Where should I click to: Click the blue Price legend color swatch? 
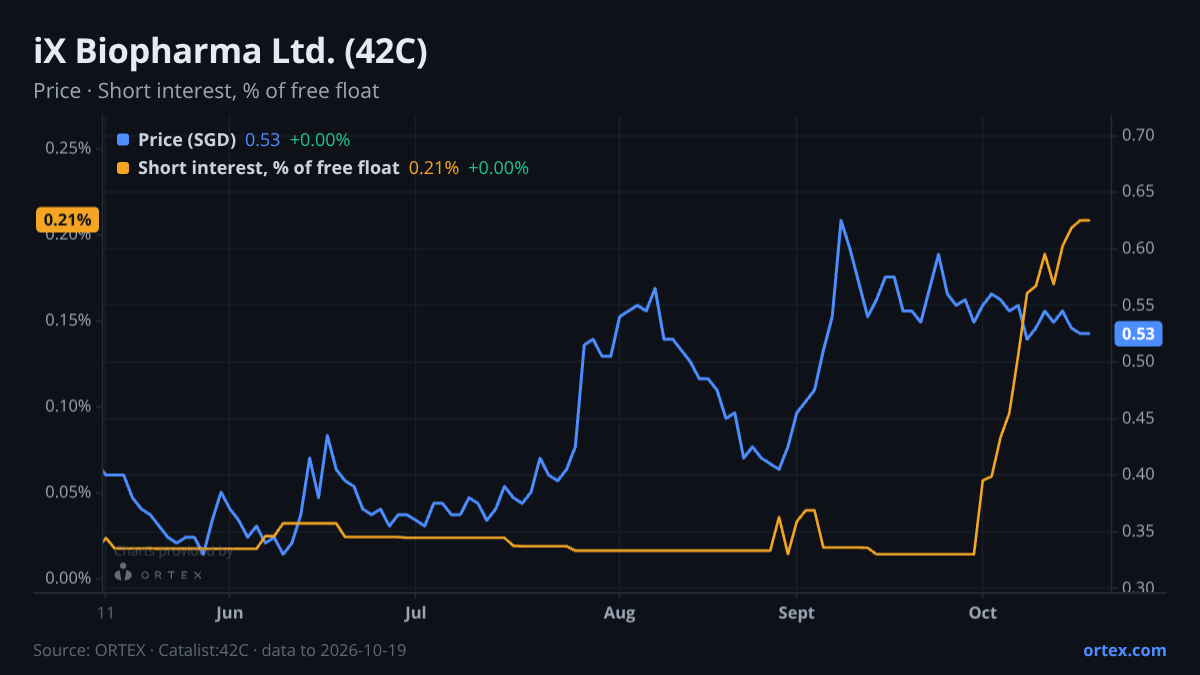(x=123, y=140)
